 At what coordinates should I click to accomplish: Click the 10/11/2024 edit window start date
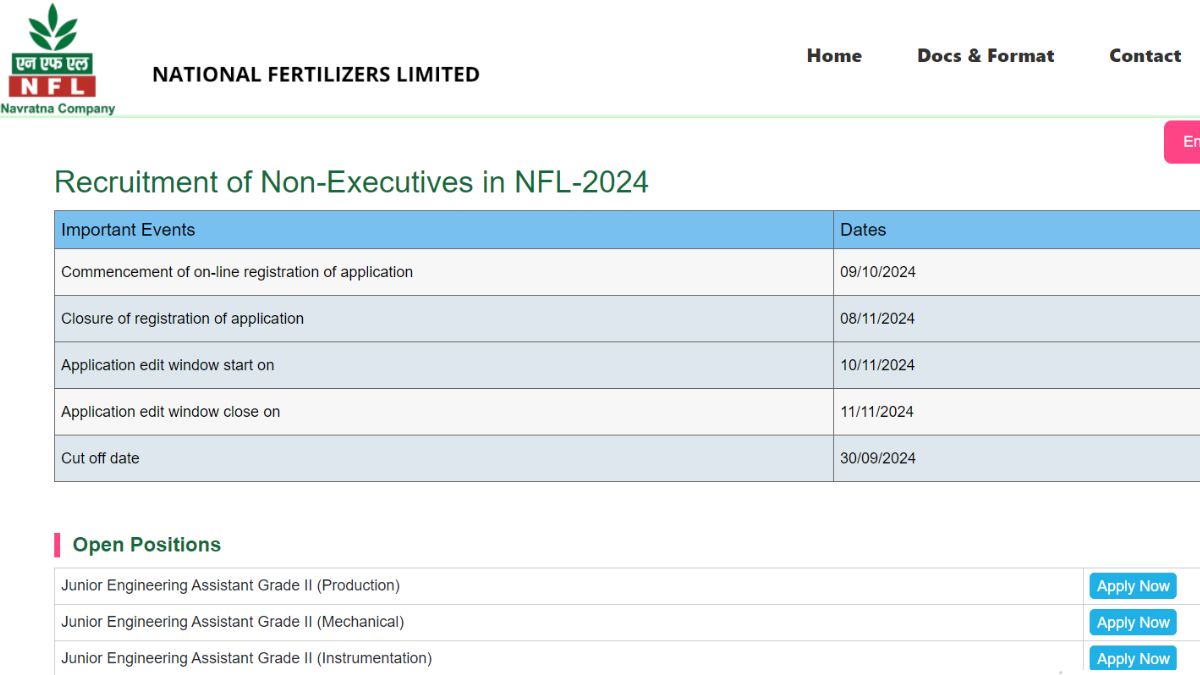pos(877,365)
